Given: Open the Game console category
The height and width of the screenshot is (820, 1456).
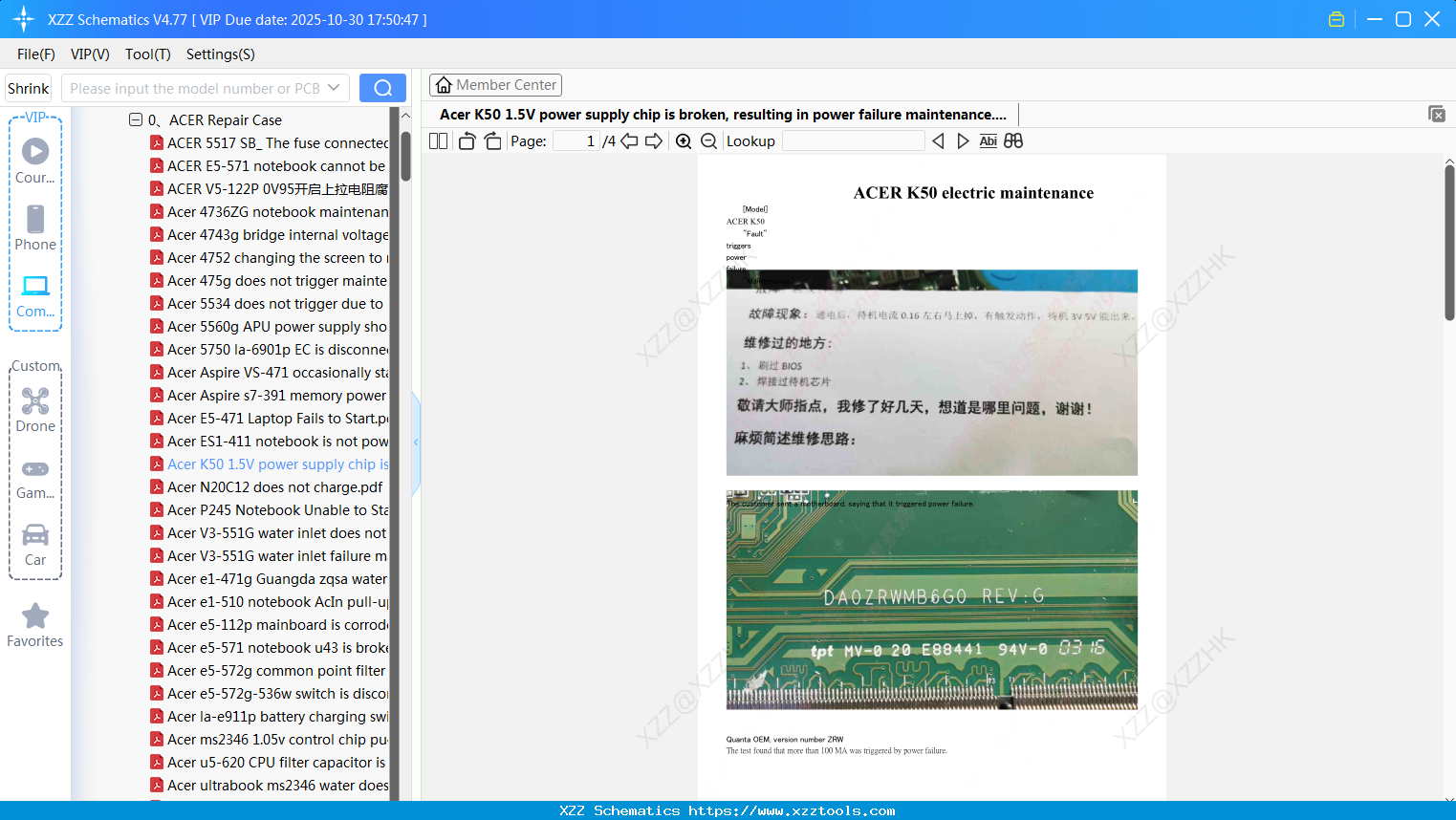Looking at the screenshot, I should 35,479.
